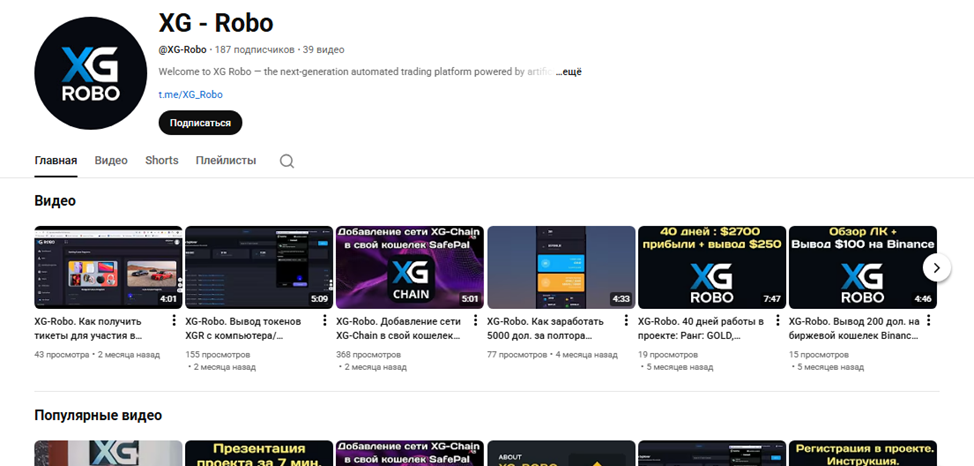Play the 4:33 wallet video thumbnail
Screen dimensions: 974x466
pyautogui.click(x=561, y=267)
